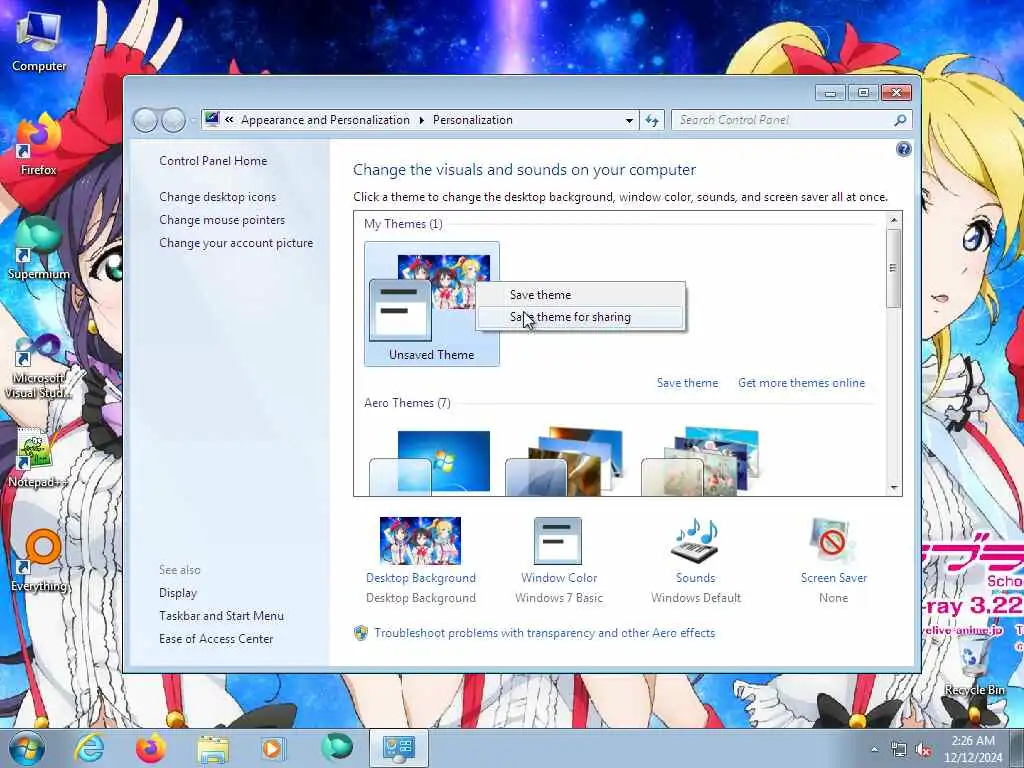This screenshot has width=1024, height=768.
Task: Click the help question mark icon
Action: point(903,150)
